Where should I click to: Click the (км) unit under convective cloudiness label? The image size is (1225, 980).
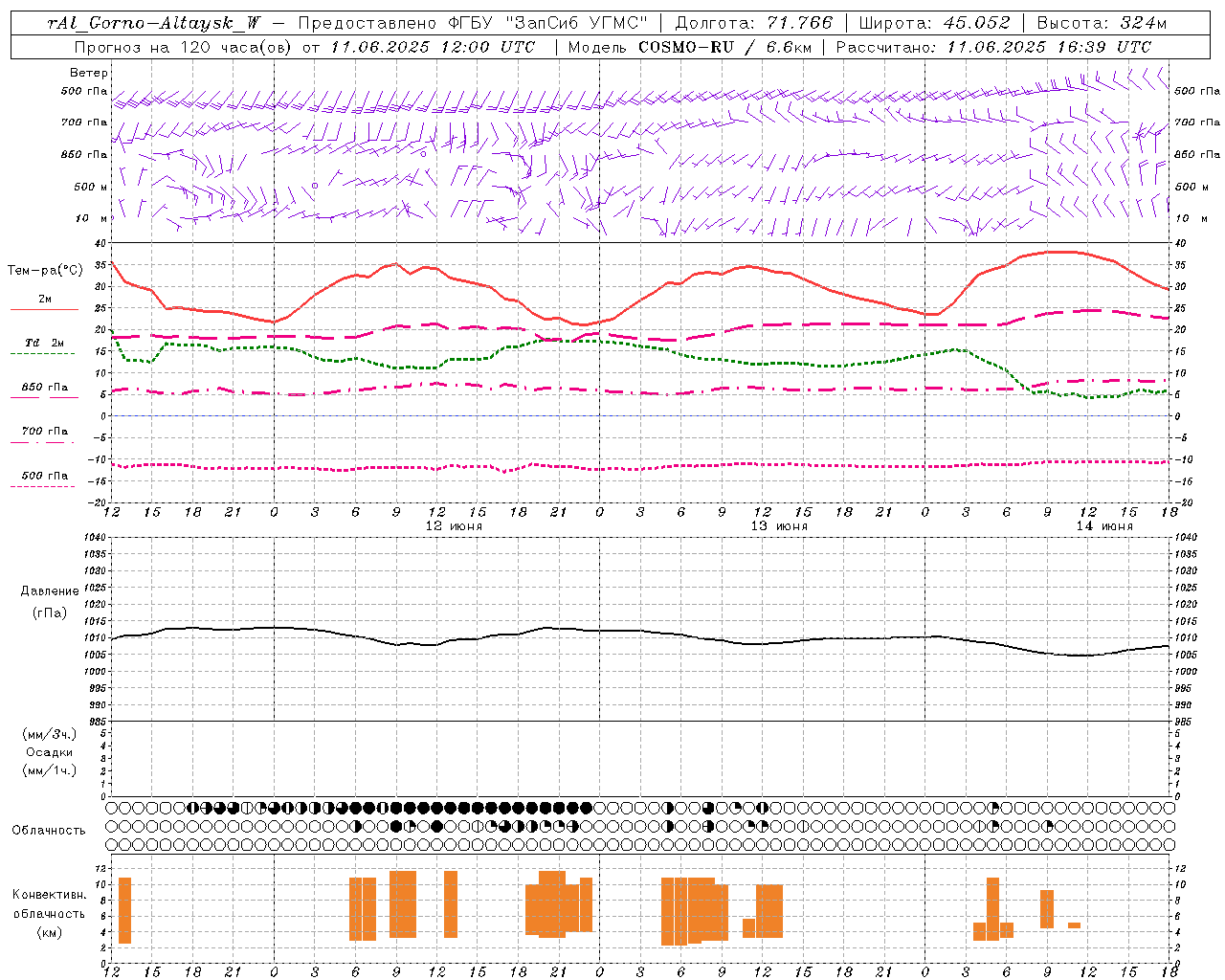point(50,932)
